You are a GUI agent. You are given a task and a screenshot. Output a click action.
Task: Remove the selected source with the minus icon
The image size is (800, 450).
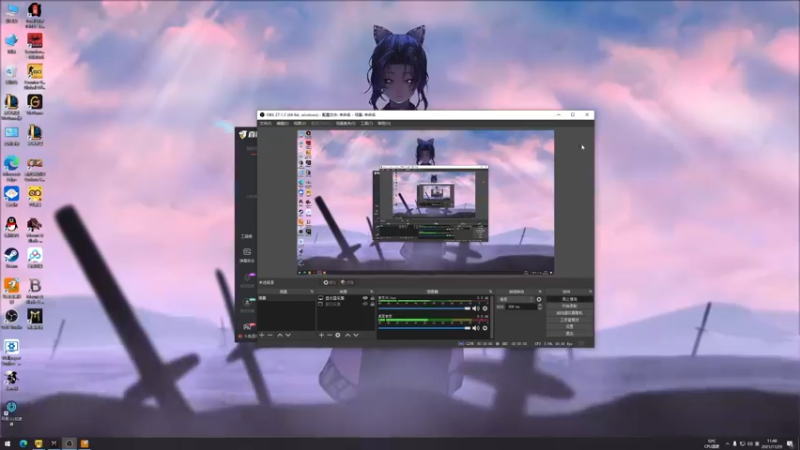point(329,335)
